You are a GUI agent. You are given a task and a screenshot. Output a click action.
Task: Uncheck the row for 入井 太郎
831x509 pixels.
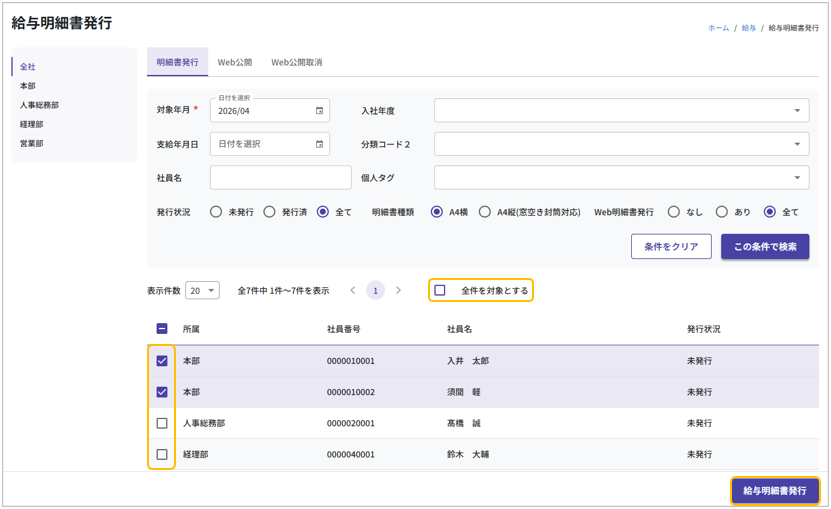pyautogui.click(x=162, y=361)
